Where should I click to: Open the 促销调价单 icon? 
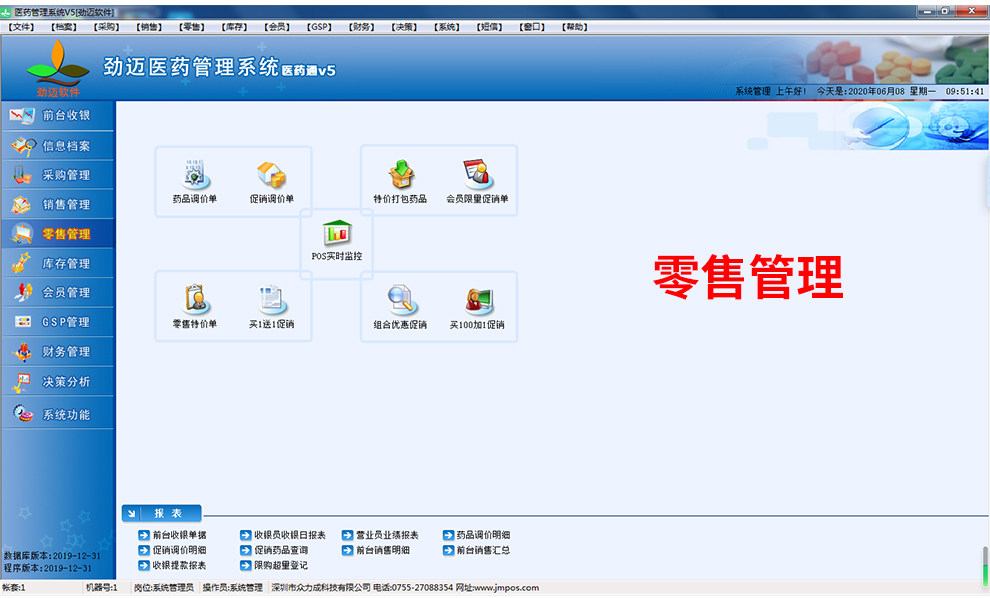click(x=271, y=182)
